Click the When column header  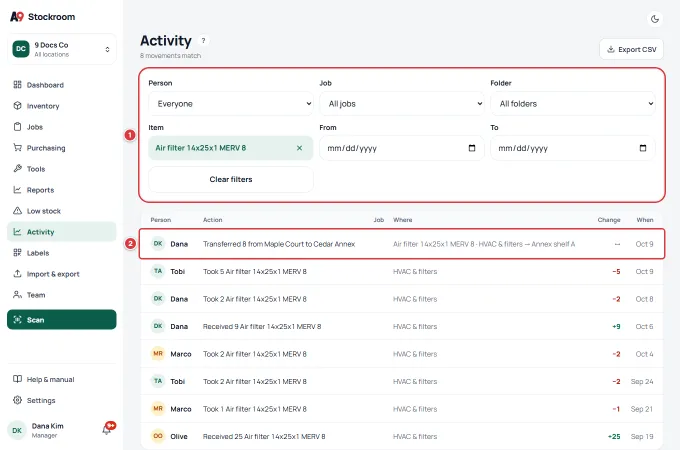point(645,220)
